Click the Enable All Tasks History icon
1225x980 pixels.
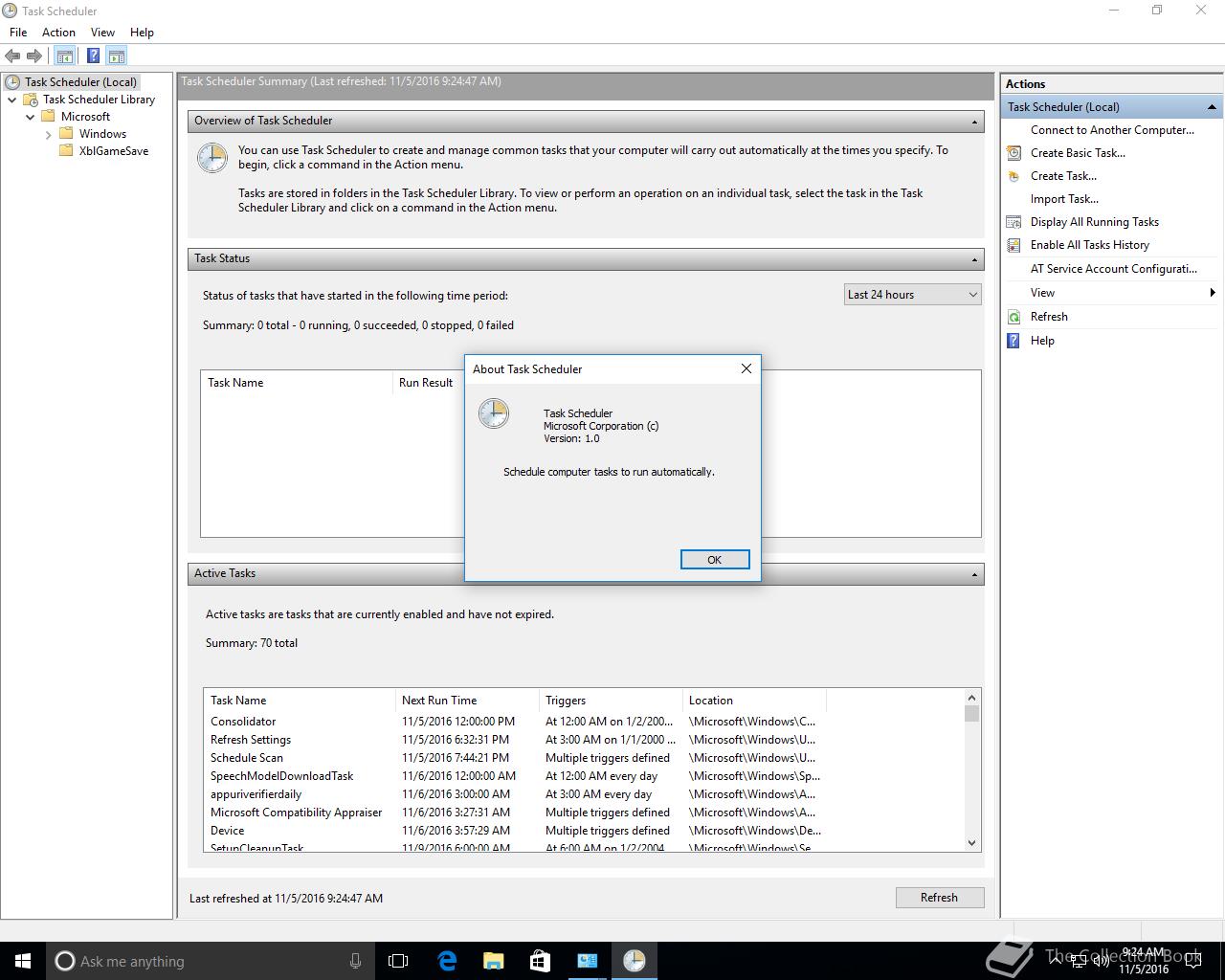click(1013, 245)
